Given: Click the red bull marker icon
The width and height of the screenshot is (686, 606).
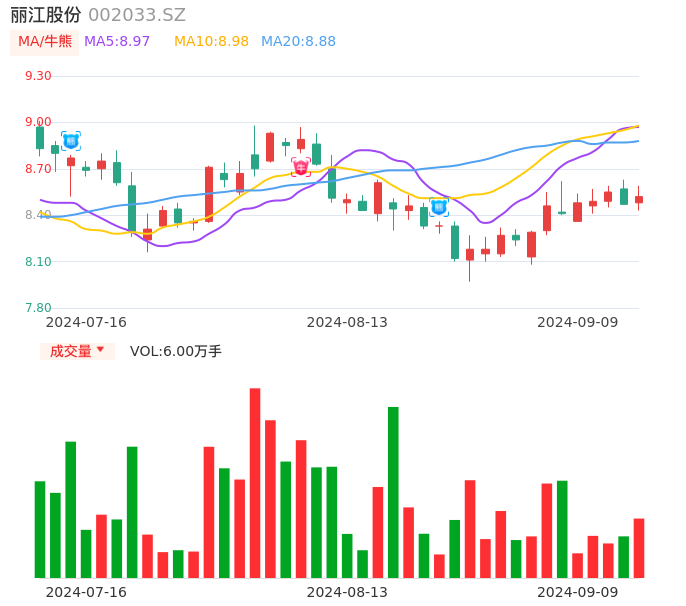Looking at the screenshot, I should (x=301, y=167).
